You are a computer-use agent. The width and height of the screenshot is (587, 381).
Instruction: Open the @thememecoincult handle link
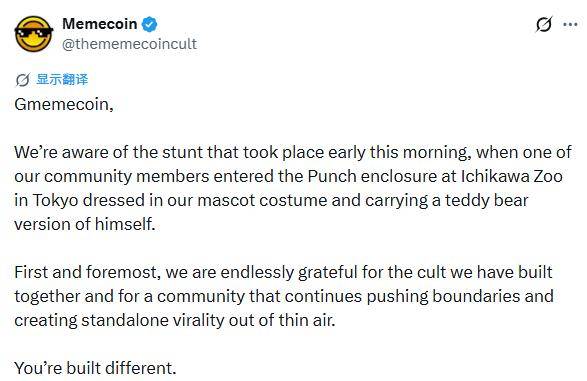(129, 44)
